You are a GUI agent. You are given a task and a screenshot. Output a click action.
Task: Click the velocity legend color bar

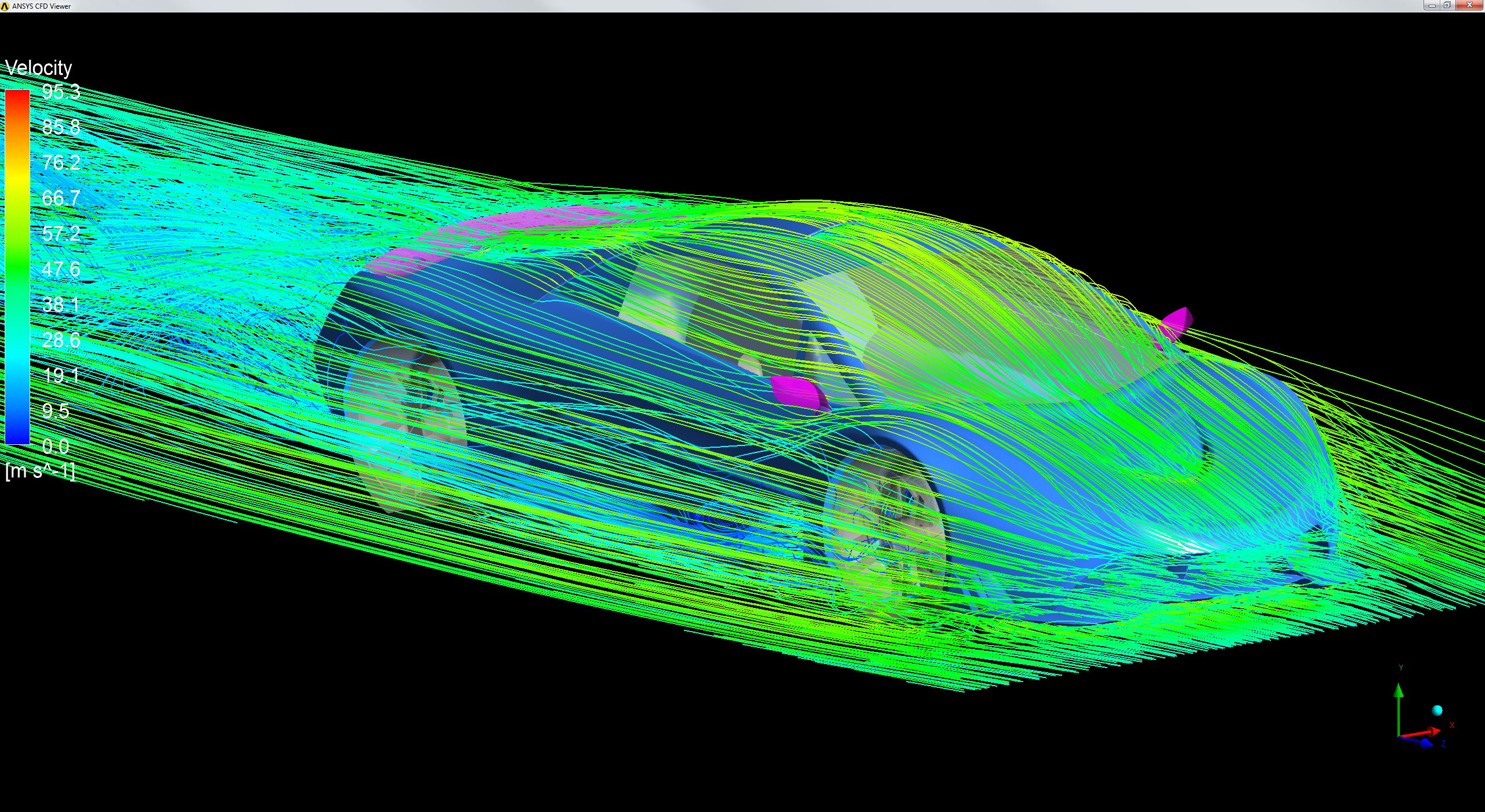17,267
